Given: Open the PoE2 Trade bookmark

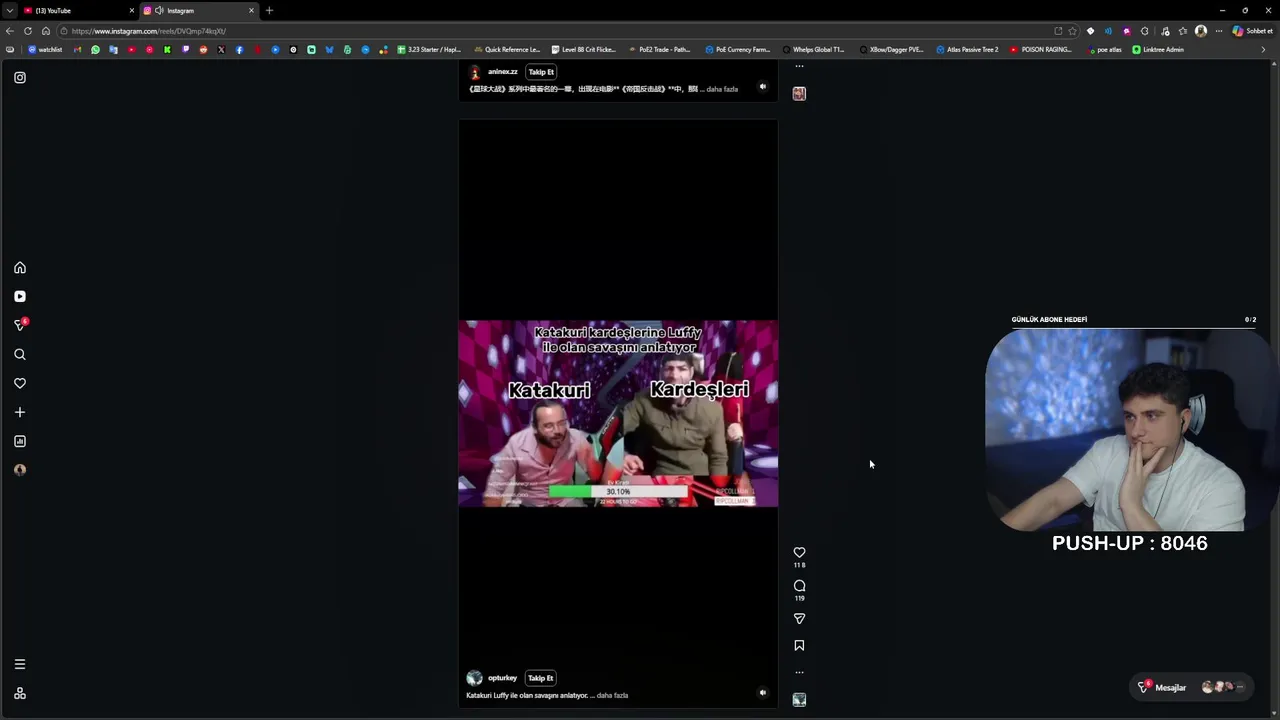Looking at the screenshot, I should (x=659, y=50).
